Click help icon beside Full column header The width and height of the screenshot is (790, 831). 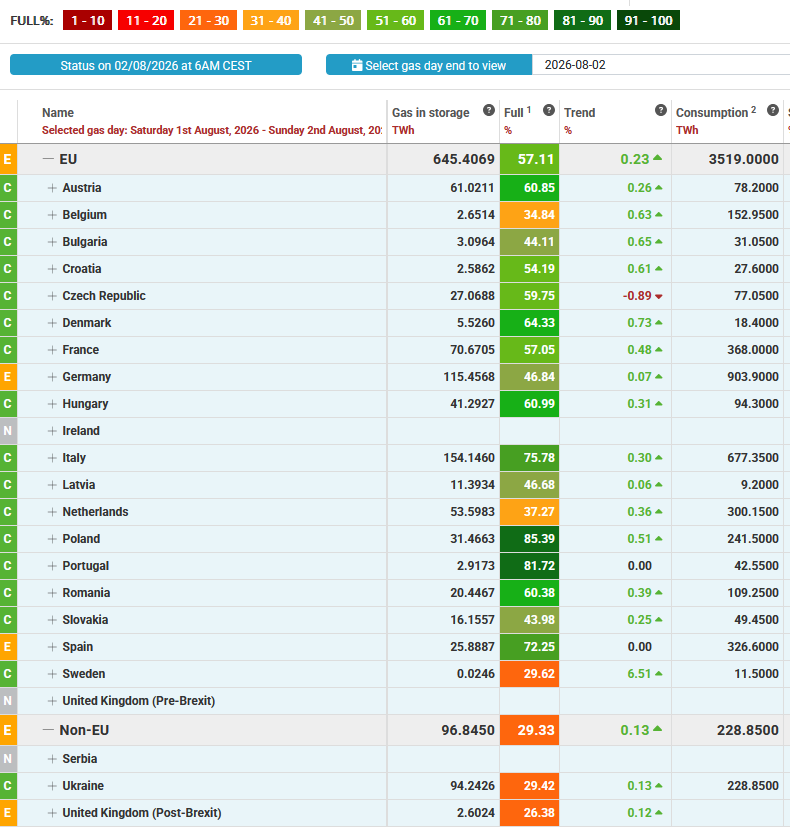549,110
